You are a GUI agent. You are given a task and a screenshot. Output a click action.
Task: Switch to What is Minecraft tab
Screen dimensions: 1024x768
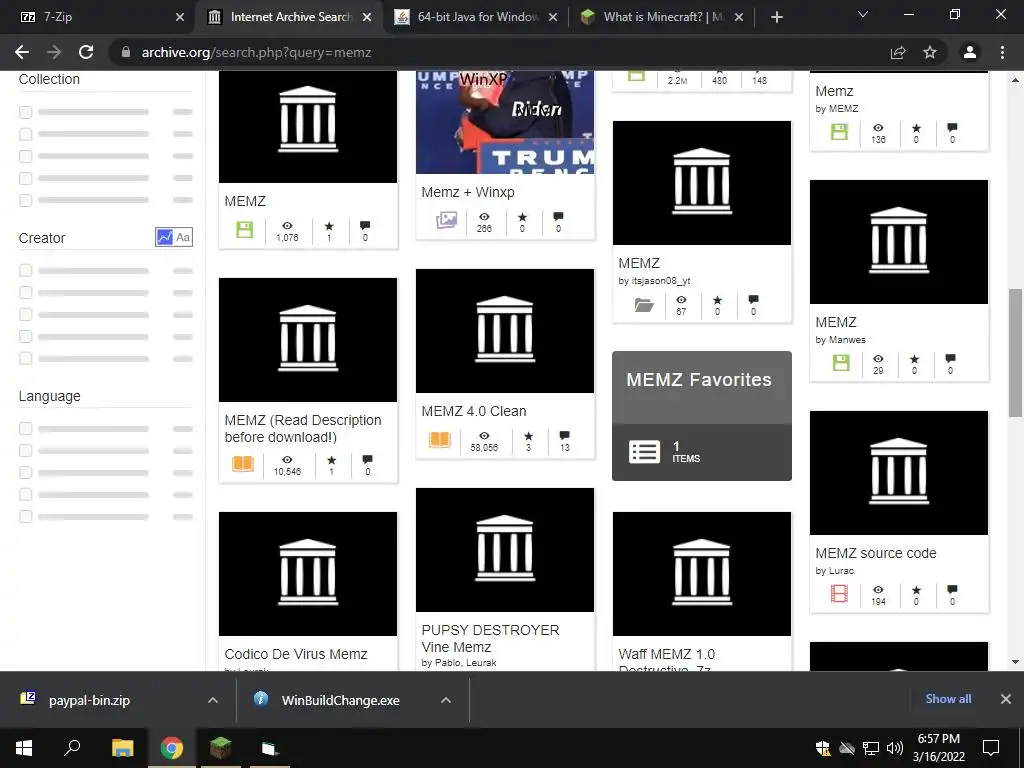click(x=662, y=17)
